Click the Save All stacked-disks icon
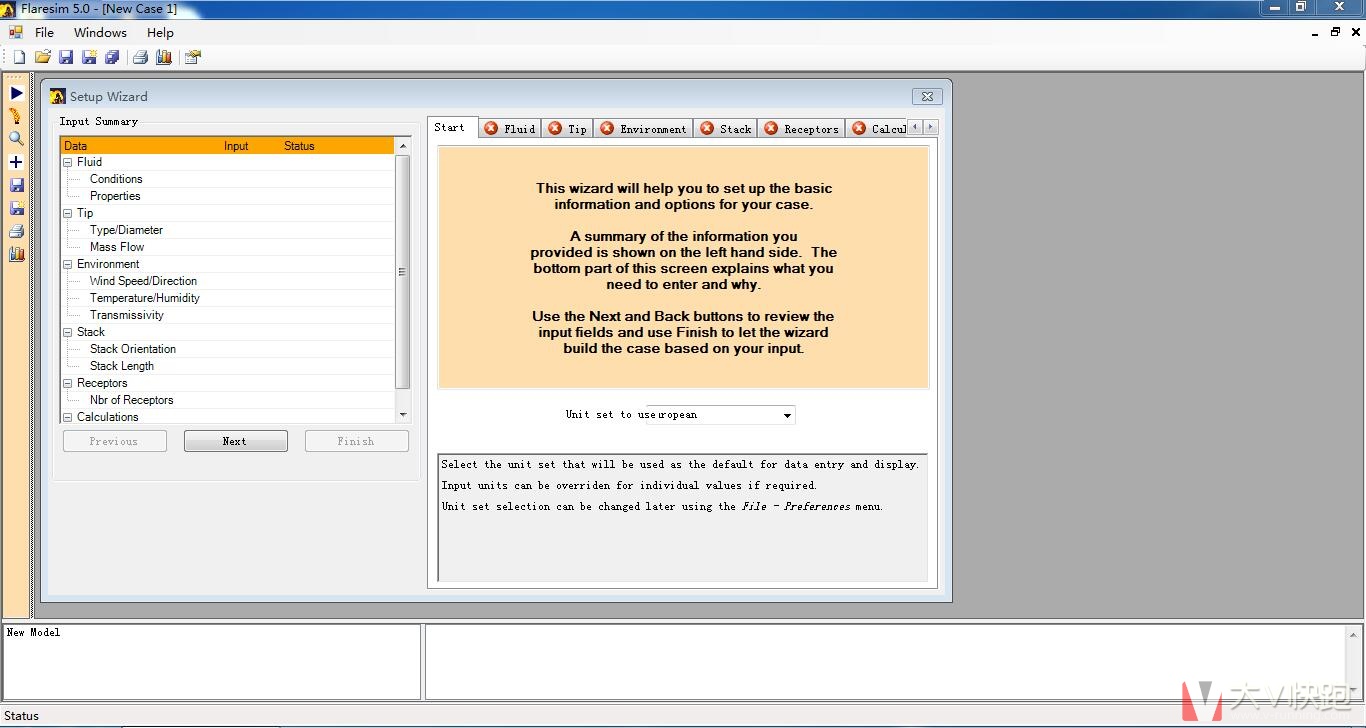The height and width of the screenshot is (728, 1366). 112,57
